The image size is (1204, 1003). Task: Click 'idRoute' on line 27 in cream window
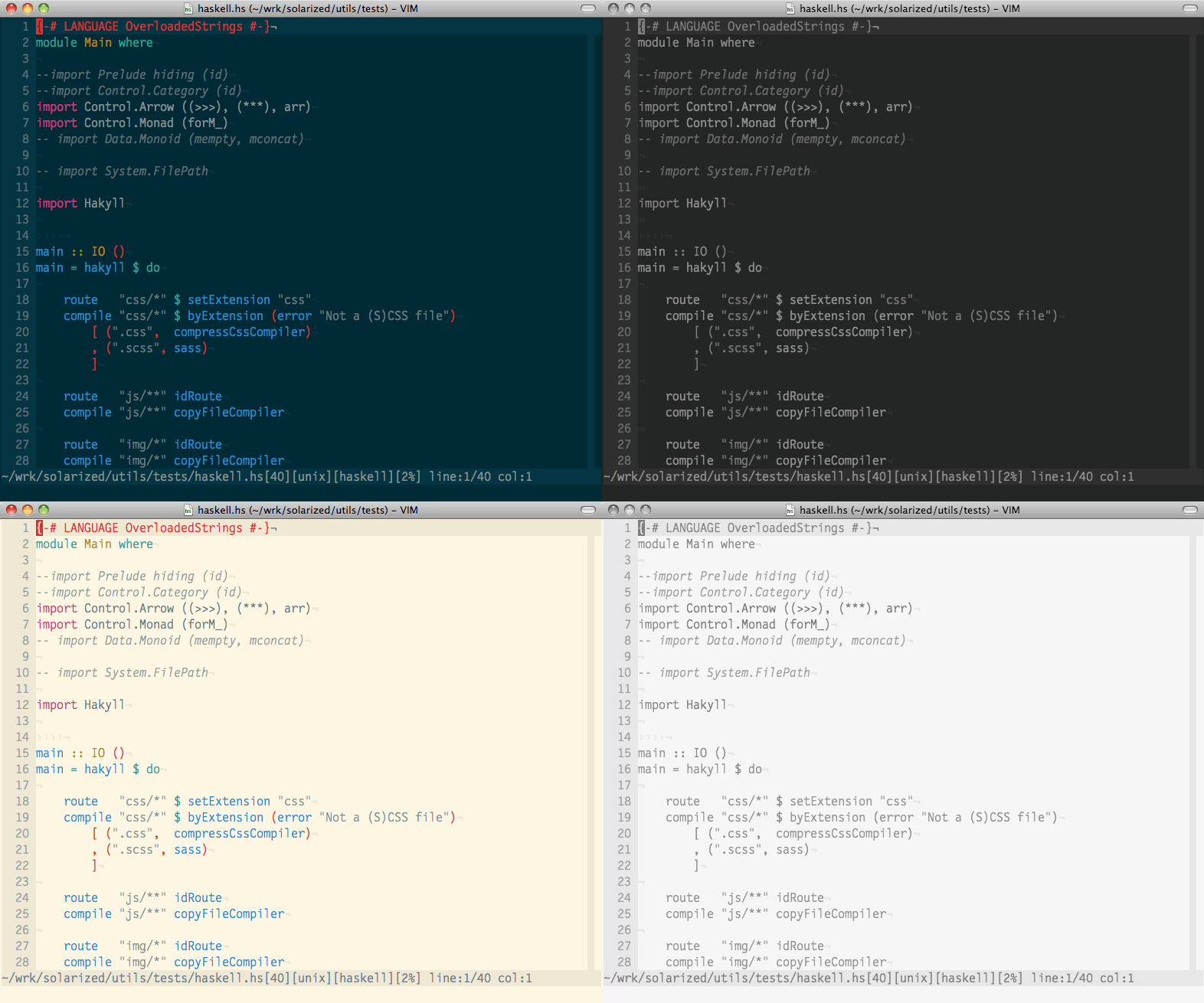pos(198,946)
